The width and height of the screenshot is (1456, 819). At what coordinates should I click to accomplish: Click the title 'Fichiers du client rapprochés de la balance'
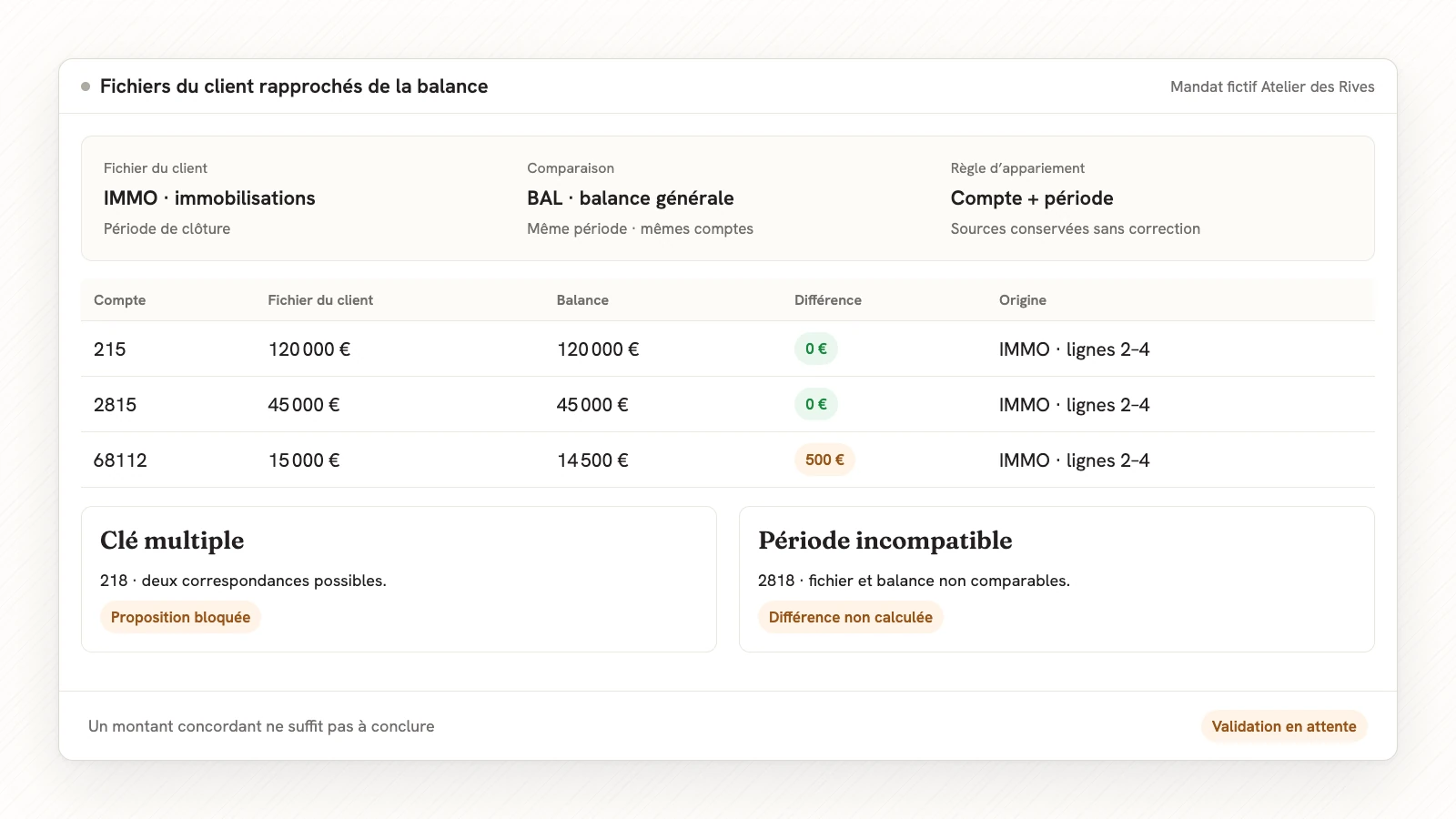(x=294, y=86)
